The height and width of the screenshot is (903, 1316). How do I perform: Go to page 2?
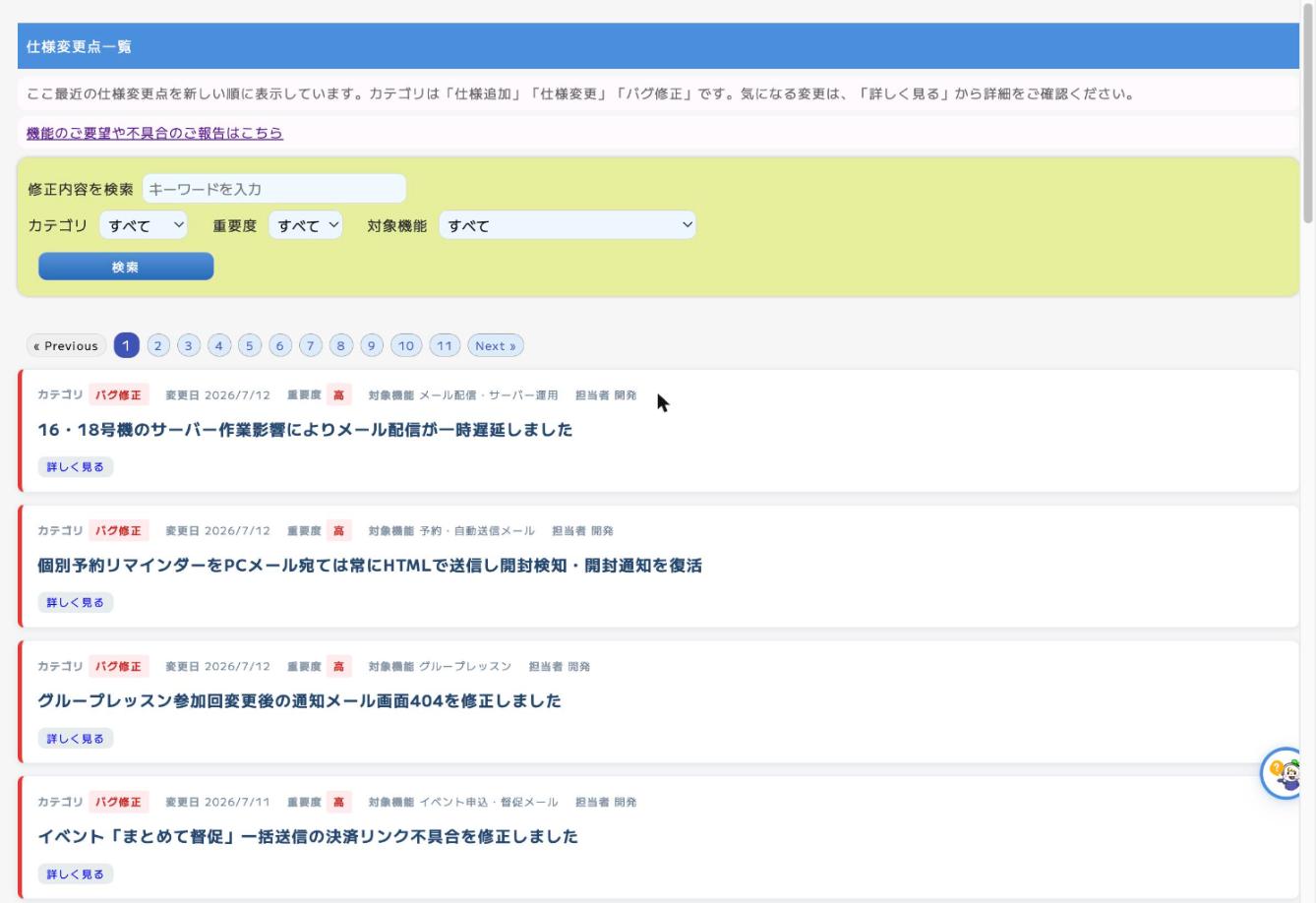158,345
